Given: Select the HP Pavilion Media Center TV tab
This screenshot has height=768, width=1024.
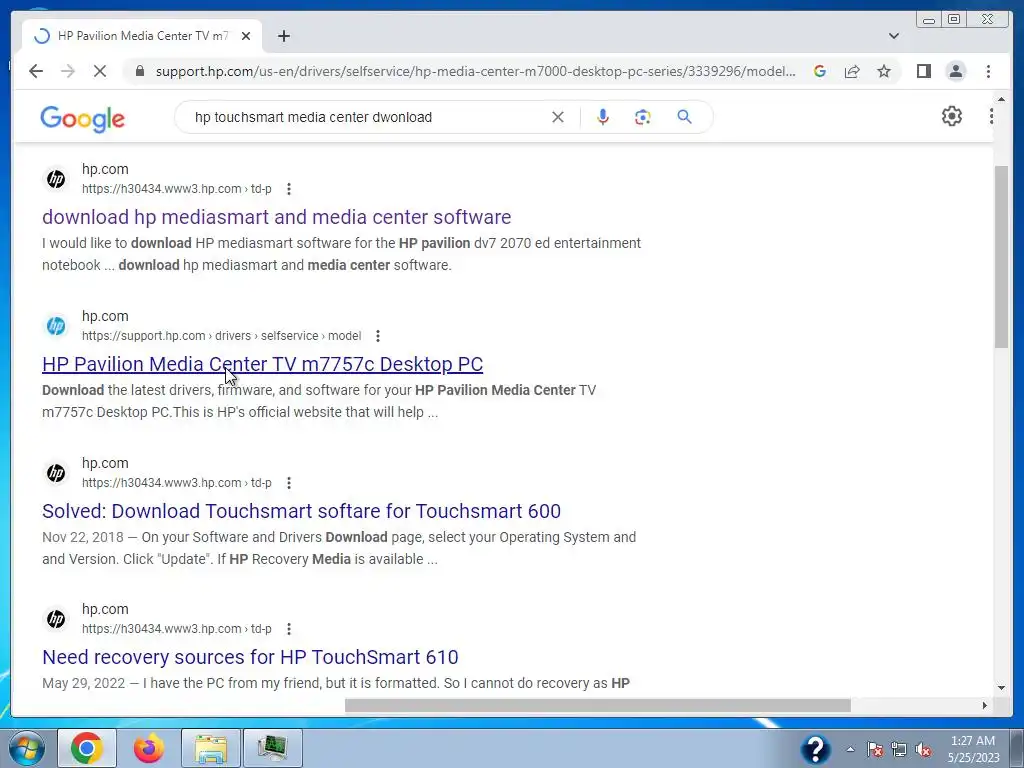Looking at the screenshot, I should coord(142,37).
